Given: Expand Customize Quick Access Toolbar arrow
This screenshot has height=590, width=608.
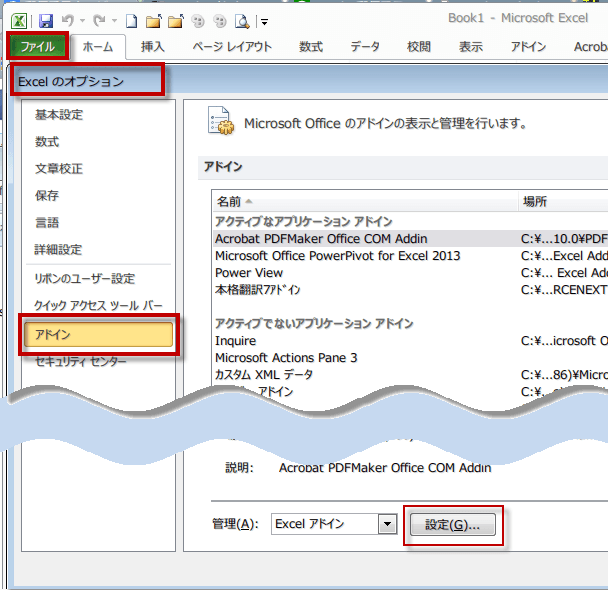Looking at the screenshot, I should [264, 22].
